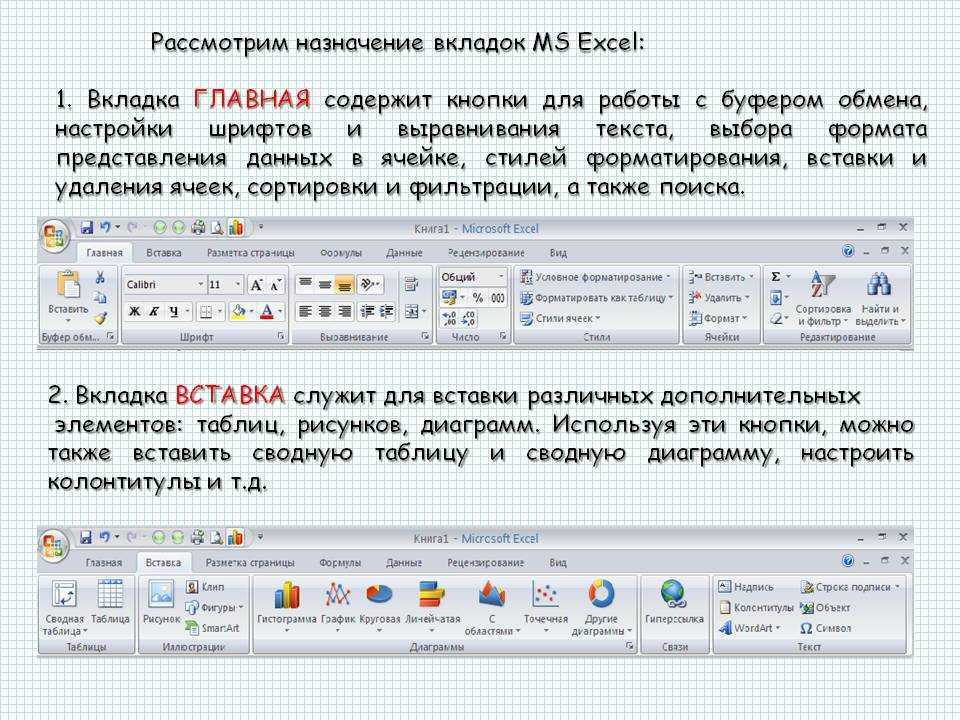Click the Grow Font (large A) icon
The width and height of the screenshot is (960, 720).
[x=256, y=285]
